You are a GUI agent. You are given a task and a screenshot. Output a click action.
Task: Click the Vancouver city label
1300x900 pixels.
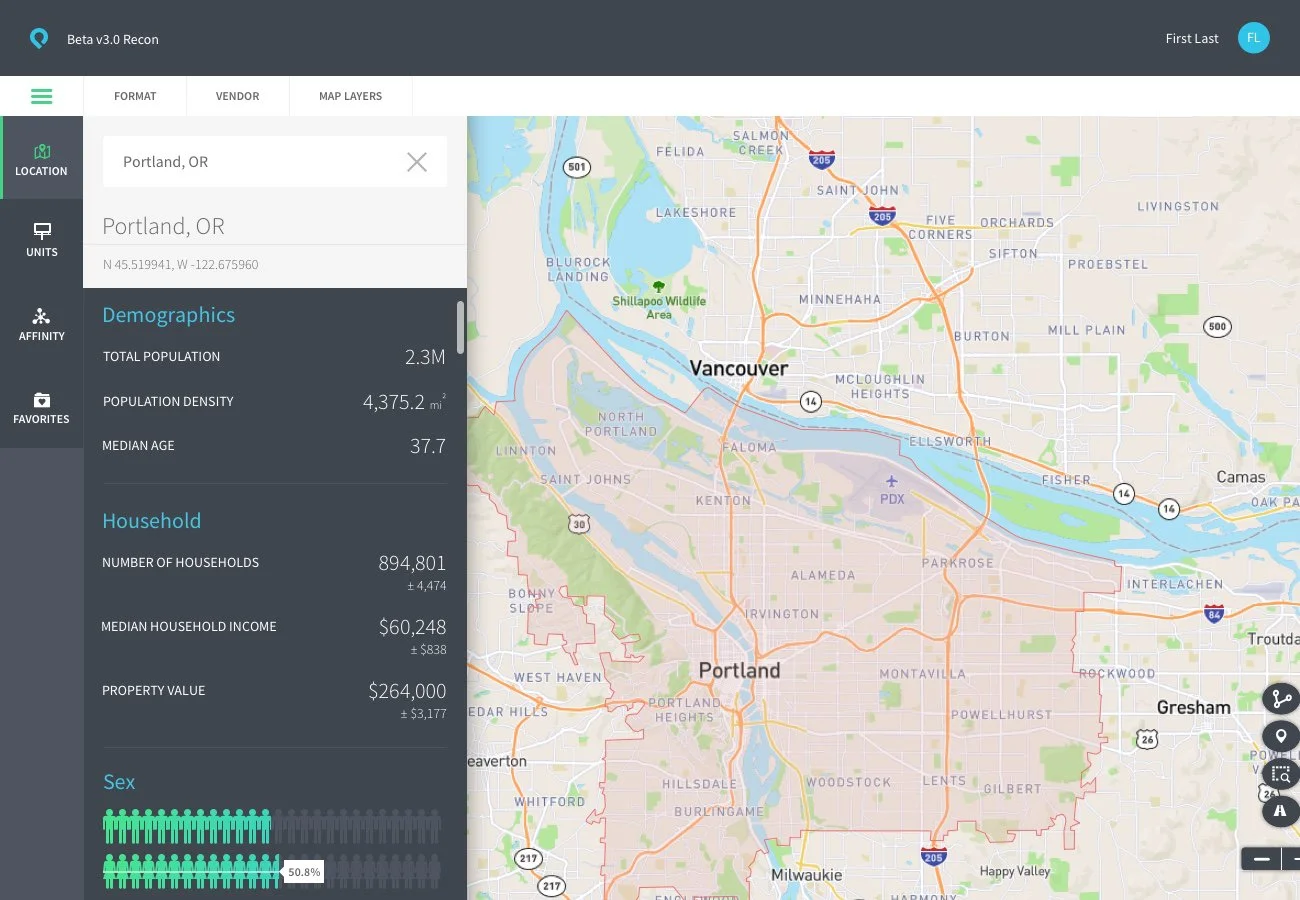739,368
